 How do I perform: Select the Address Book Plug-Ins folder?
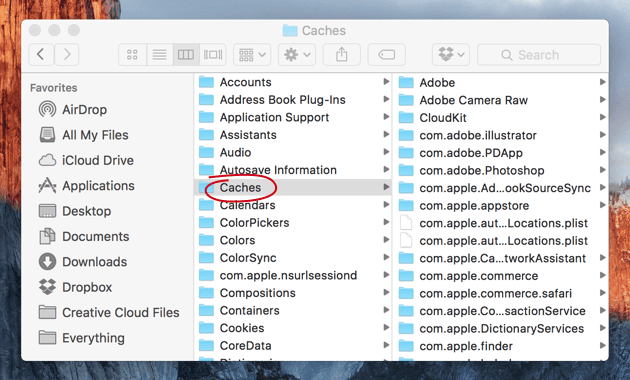(293, 100)
